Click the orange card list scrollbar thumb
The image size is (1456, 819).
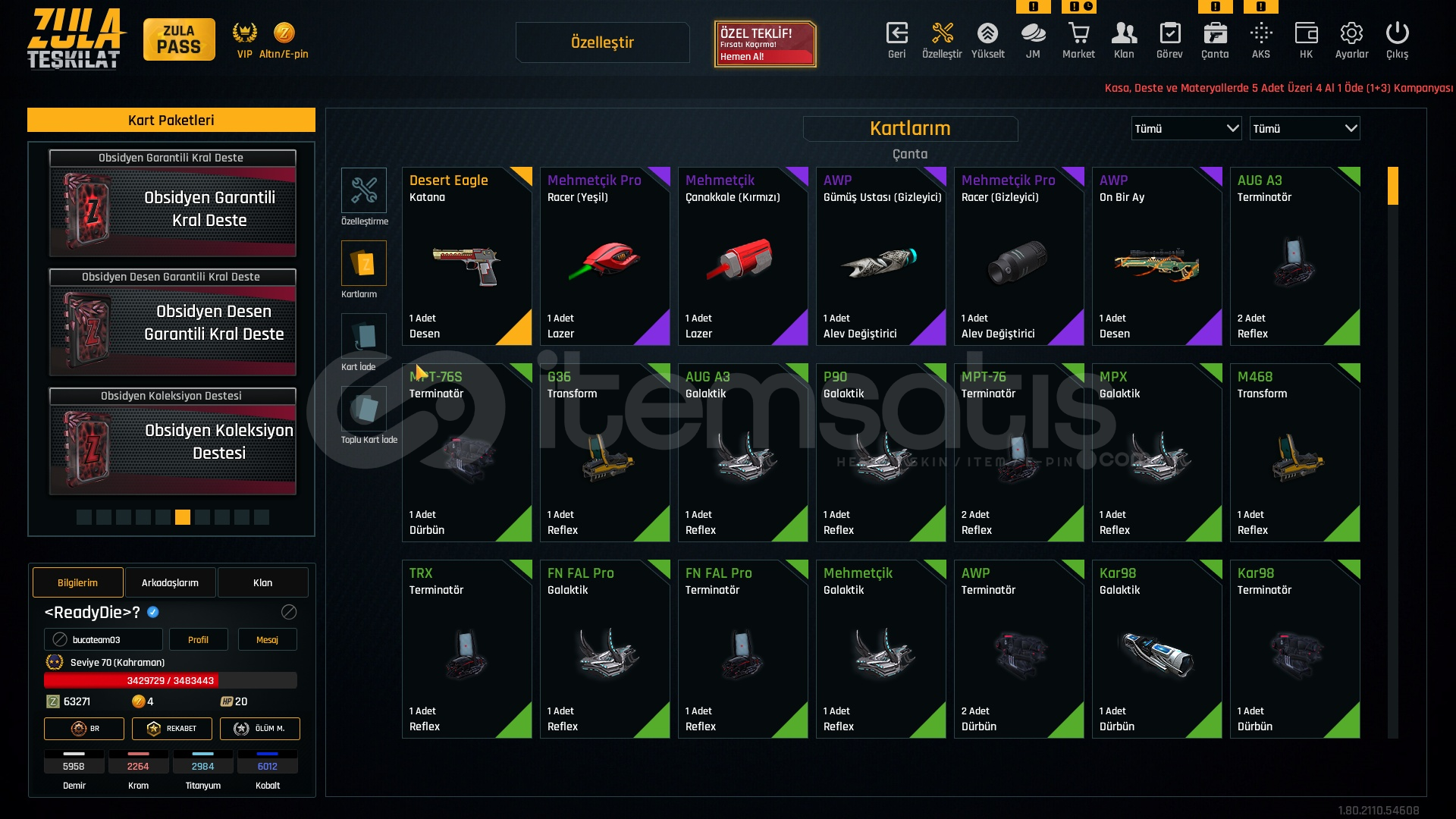pos(1392,186)
